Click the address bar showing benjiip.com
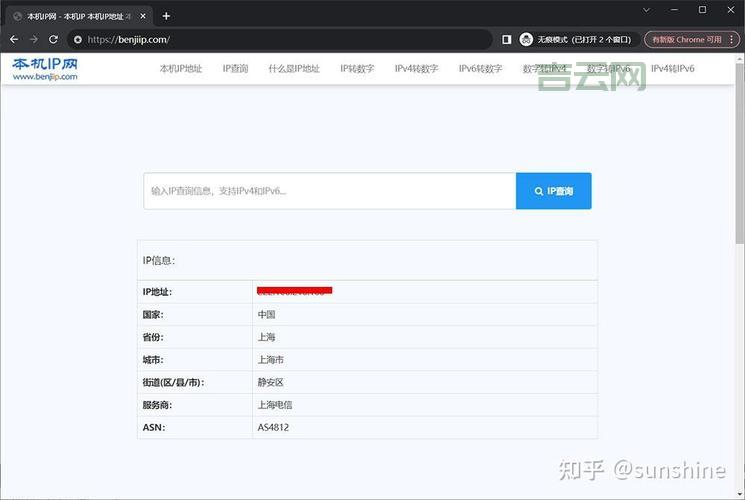Screen dimensions: 745x500 [280, 39]
